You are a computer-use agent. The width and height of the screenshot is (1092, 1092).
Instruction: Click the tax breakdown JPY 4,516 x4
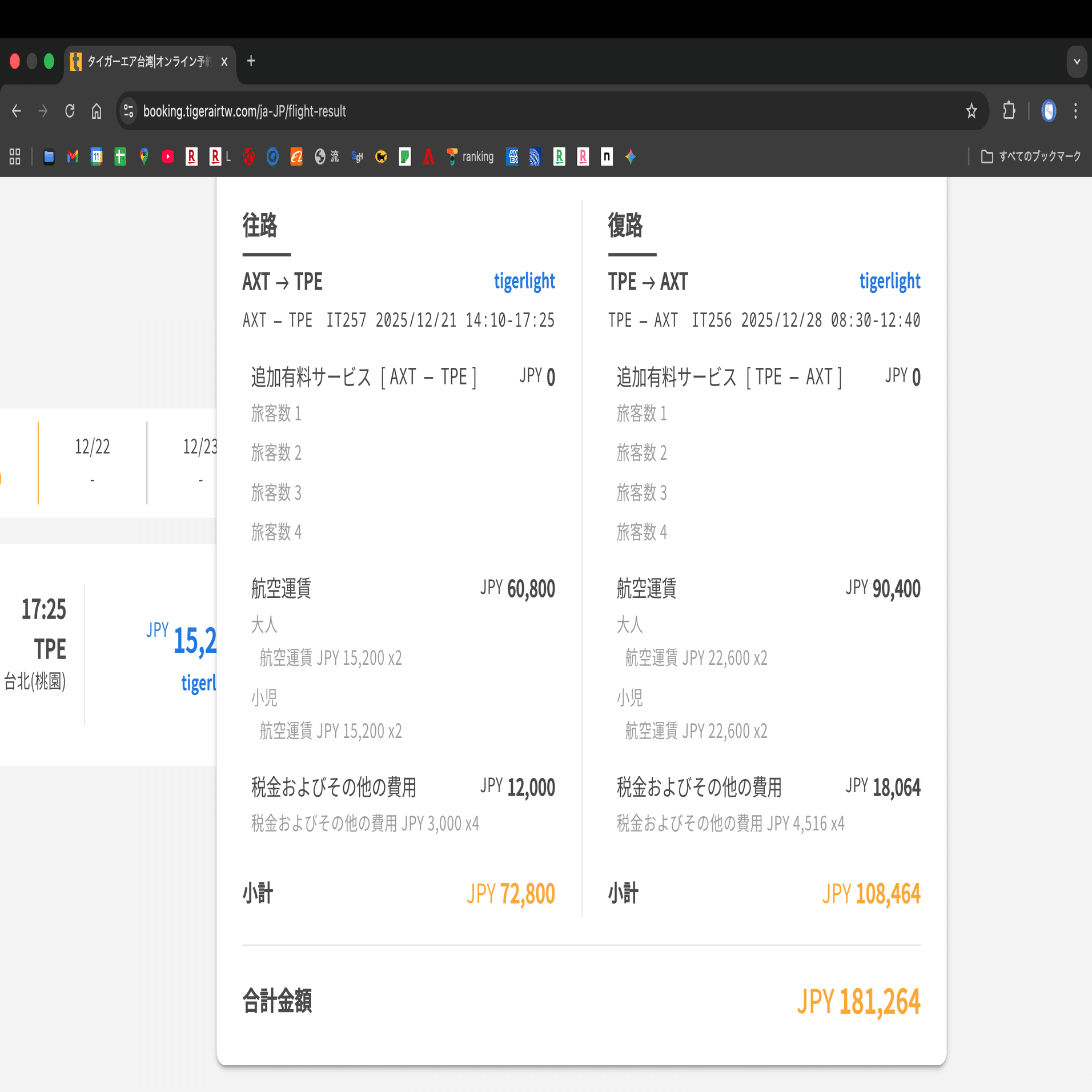pyautogui.click(x=731, y=824)
